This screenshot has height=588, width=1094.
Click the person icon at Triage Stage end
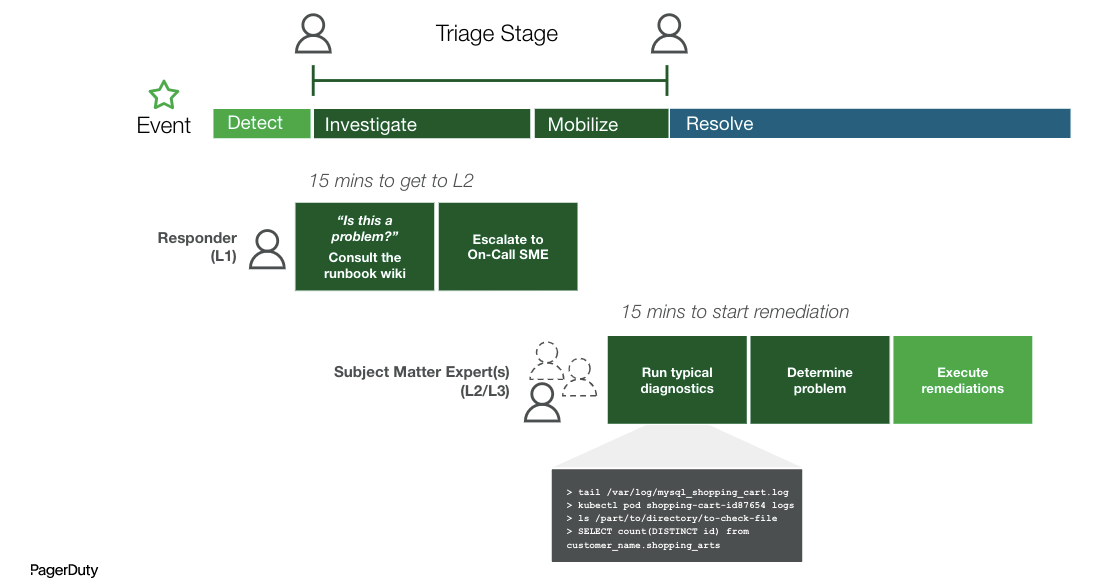point(668,33)
